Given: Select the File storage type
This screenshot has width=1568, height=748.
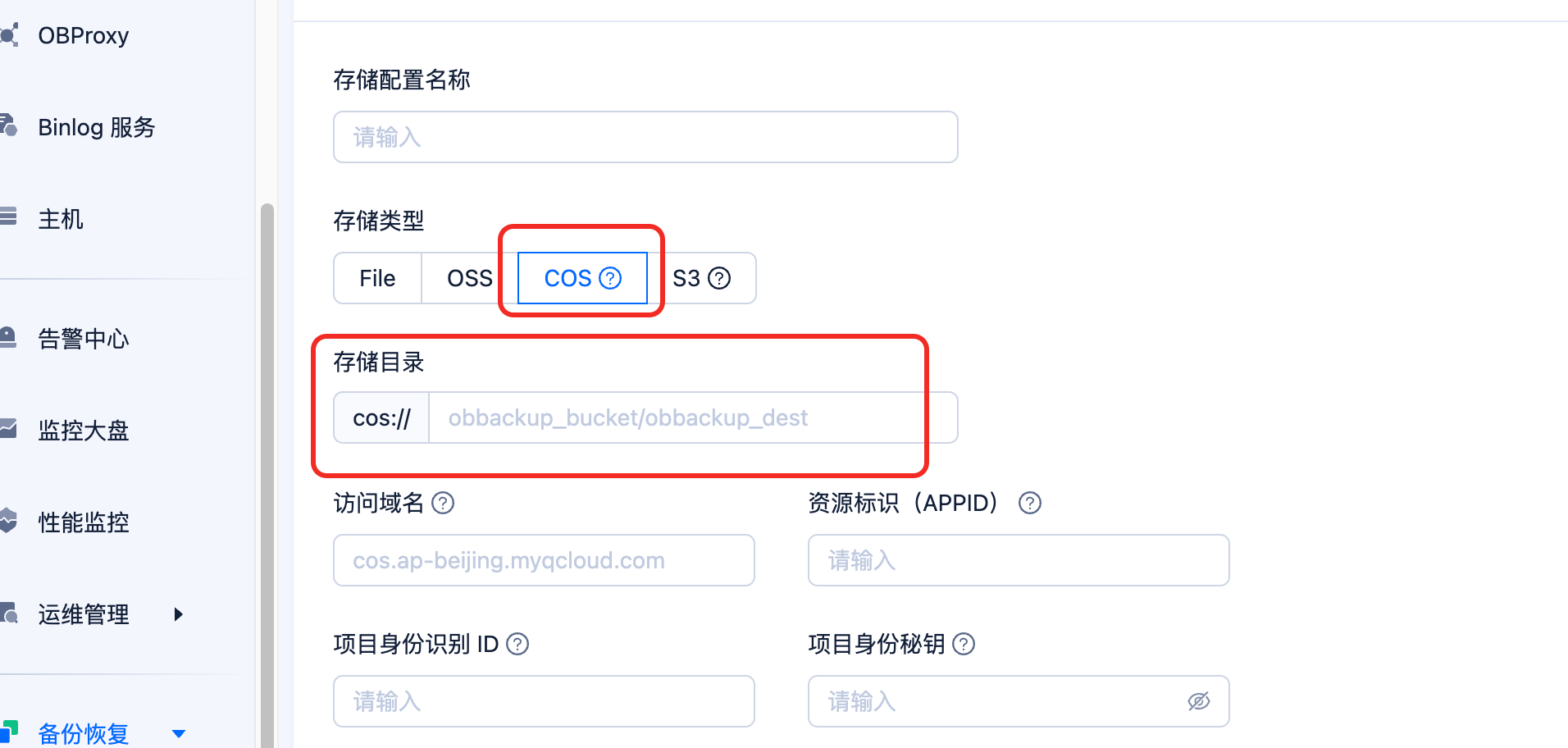Looking at the screenshot, I should pyautogui.click(x=377, y=279).
